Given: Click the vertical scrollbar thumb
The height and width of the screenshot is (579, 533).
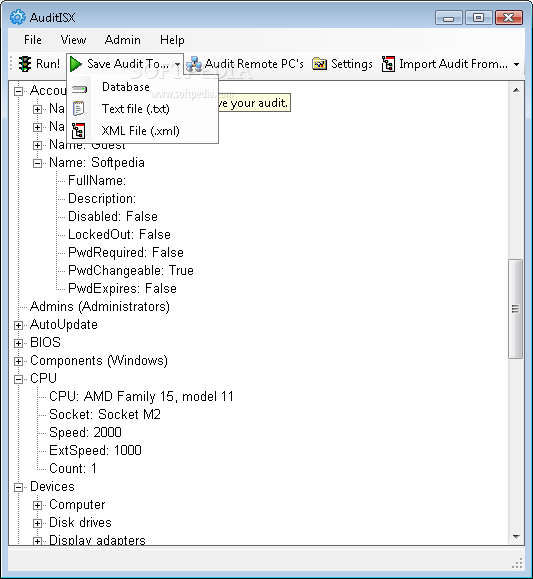Looking at the screenshot, I should [x=515, y=309].
